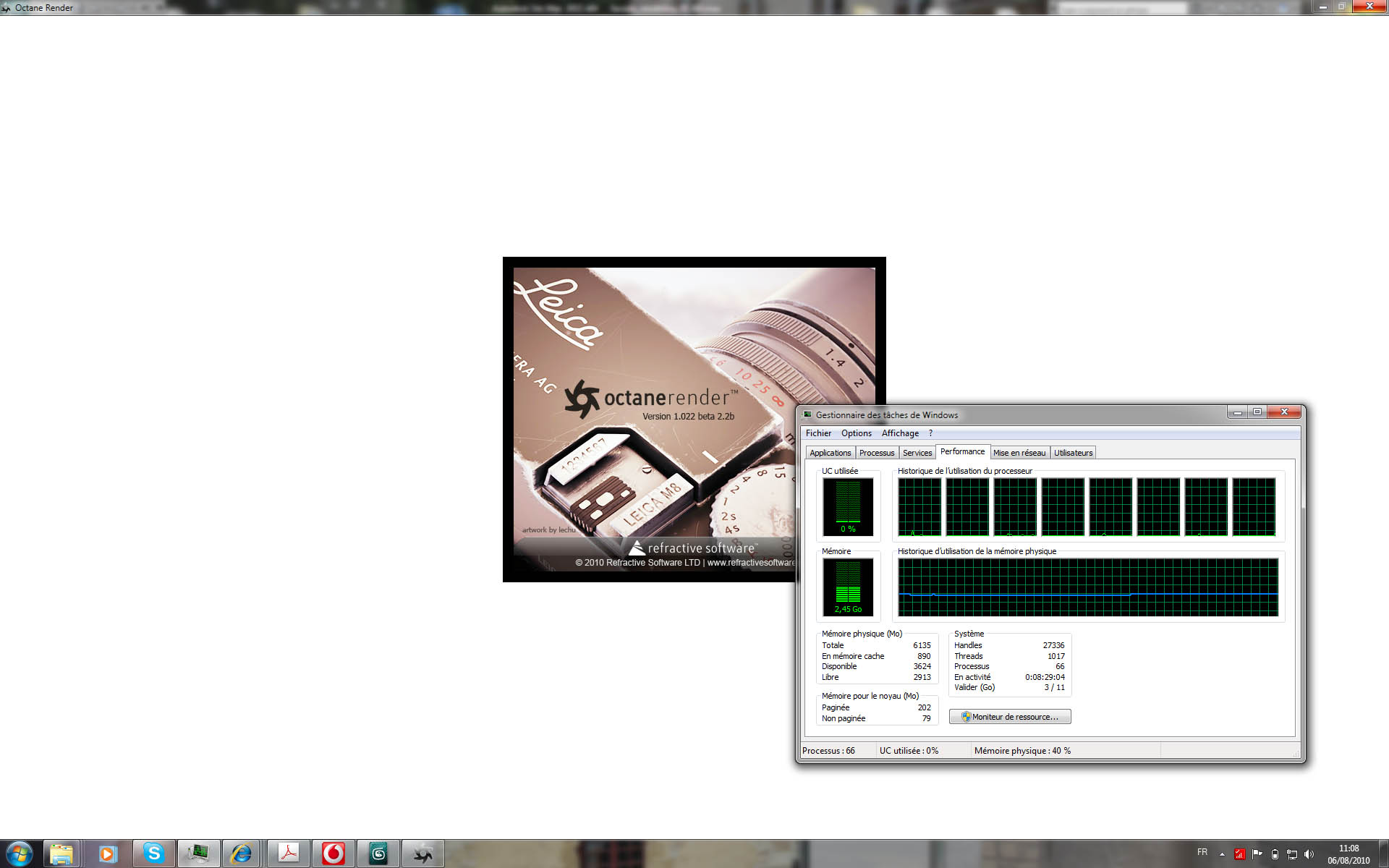Screen dimensions: 1389x868
Task: Switch to the Processus tab
Action: [x=877, y=453]
